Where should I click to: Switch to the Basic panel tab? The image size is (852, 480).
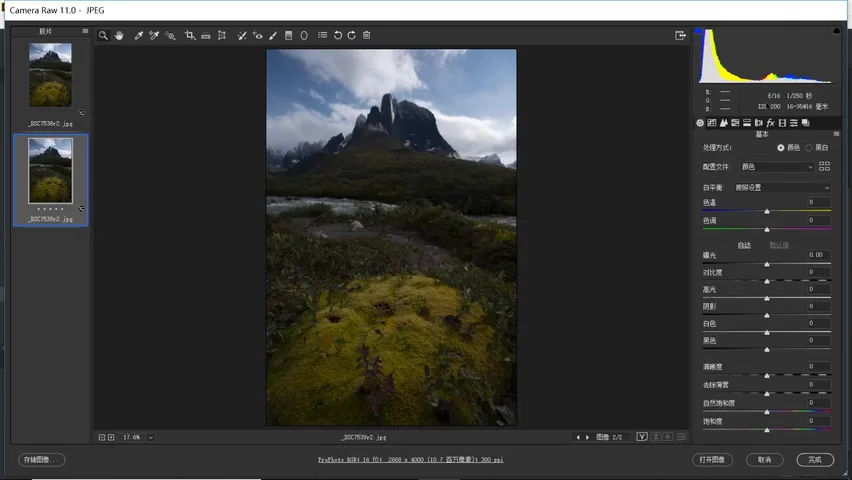pos(700,123)
